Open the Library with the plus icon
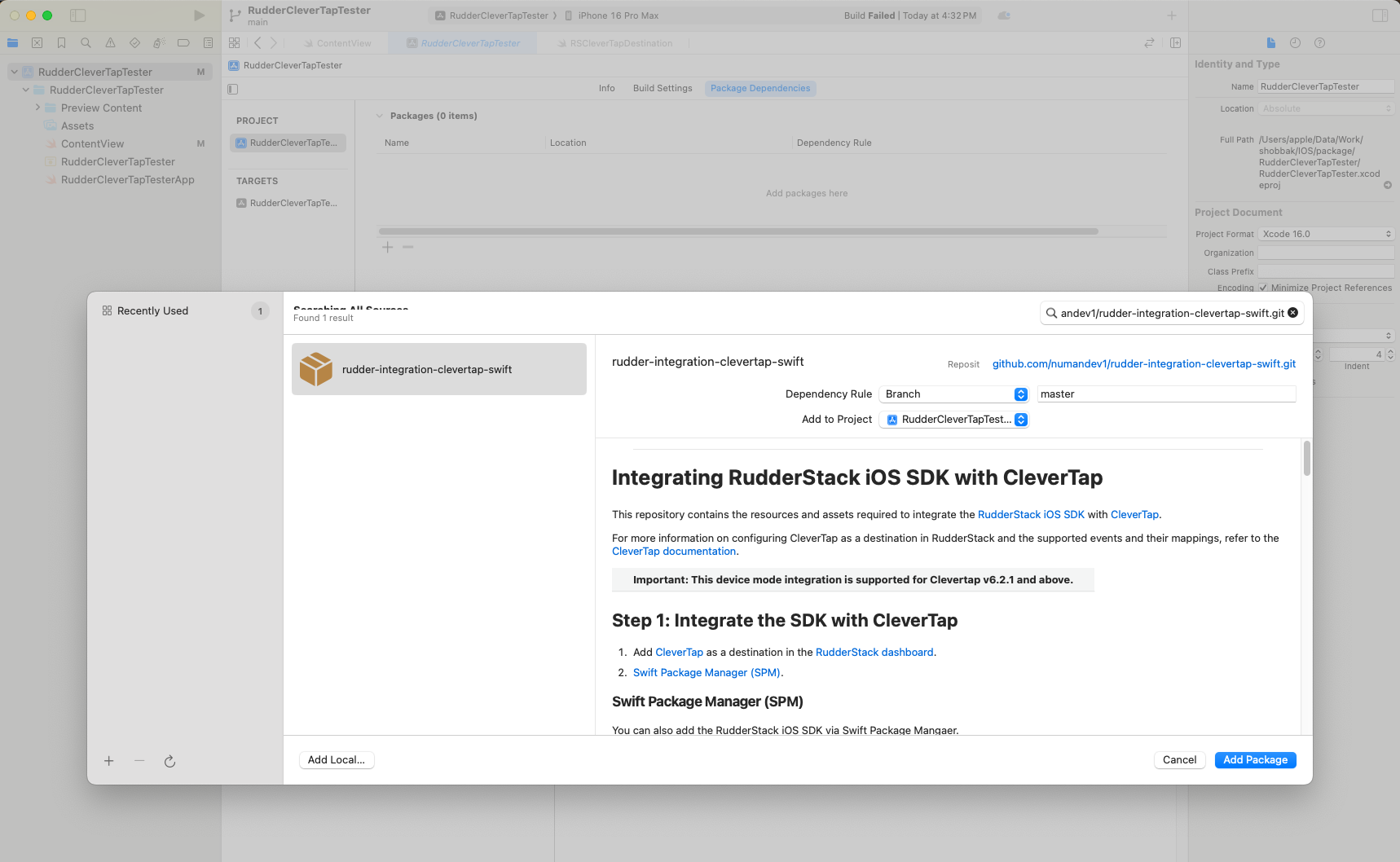 coord(1171,15)
